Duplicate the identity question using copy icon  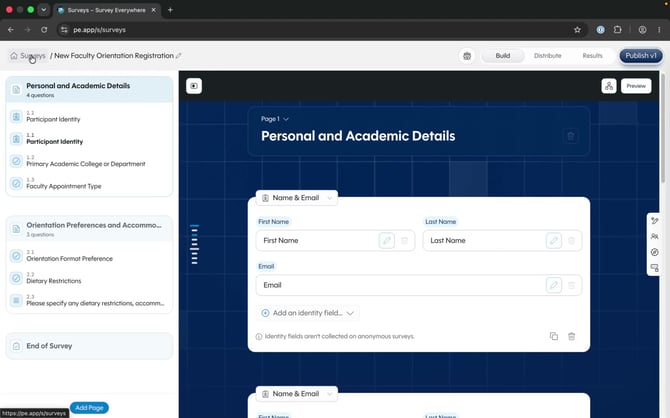(554, 336)
